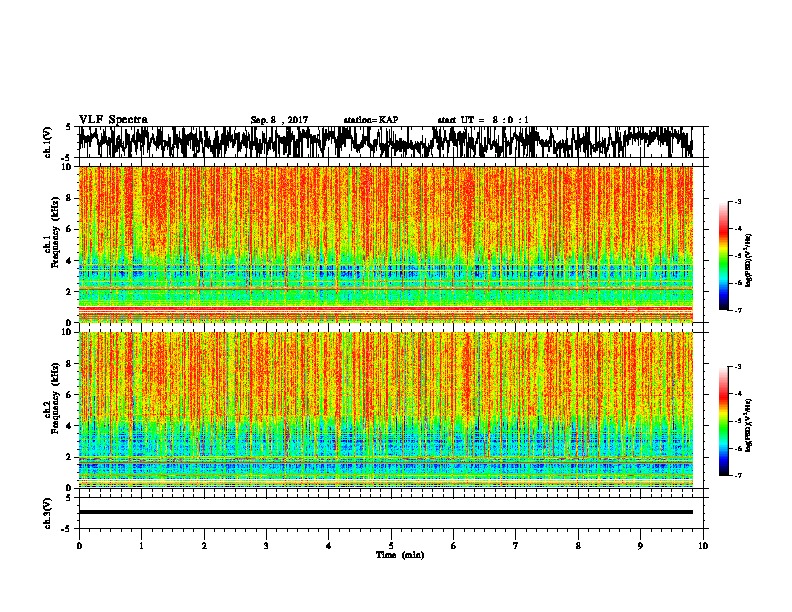This screenshot has height=612, width=792.
Task: Click the "-3" label on ch.2 color scale
Action: 737,367
